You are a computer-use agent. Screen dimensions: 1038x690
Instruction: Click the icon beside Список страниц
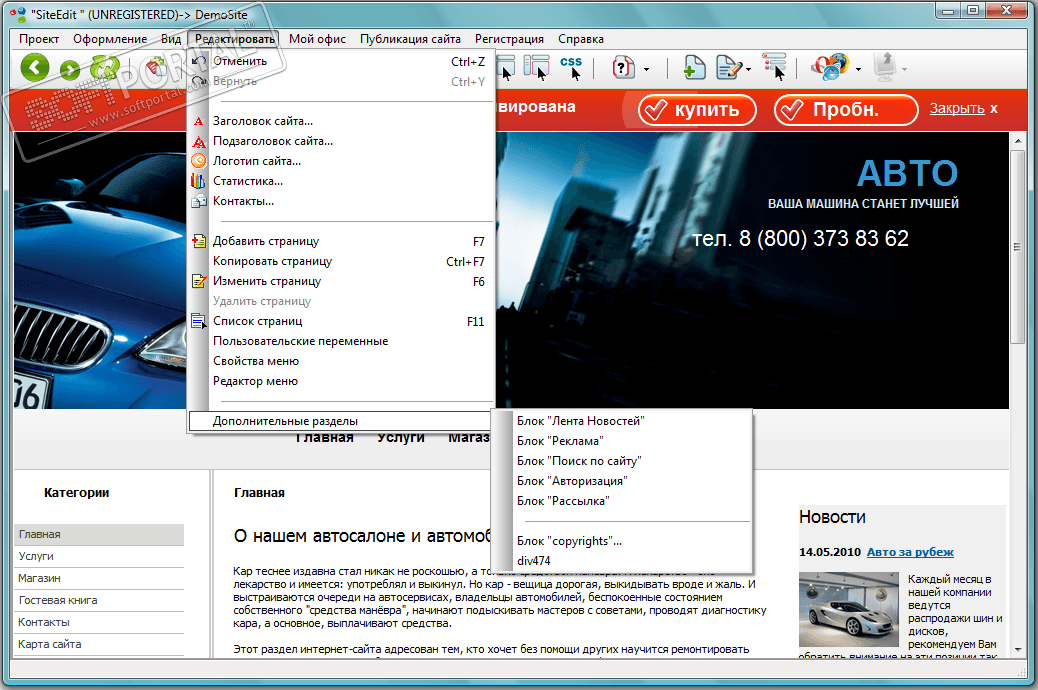(x=199, y=321)
